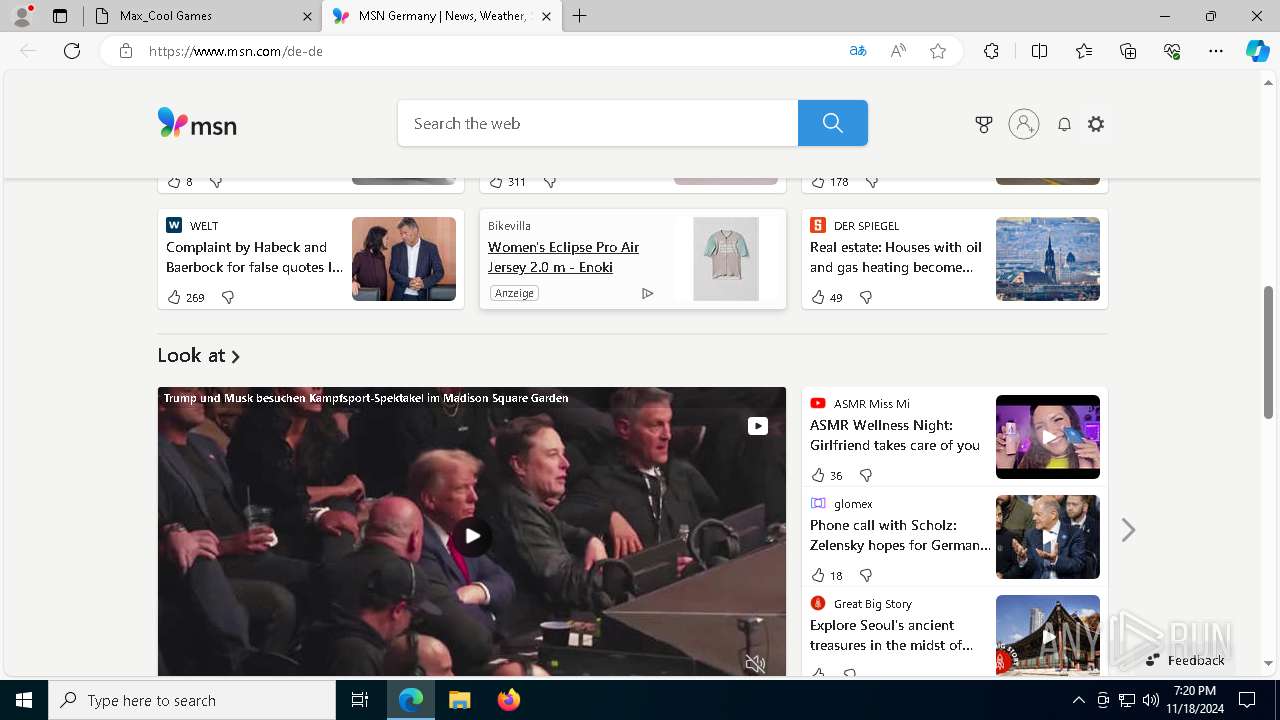Dislike the DER SPIEGEL real estate article
This screenshot has height=720, width=1280.
866,297
